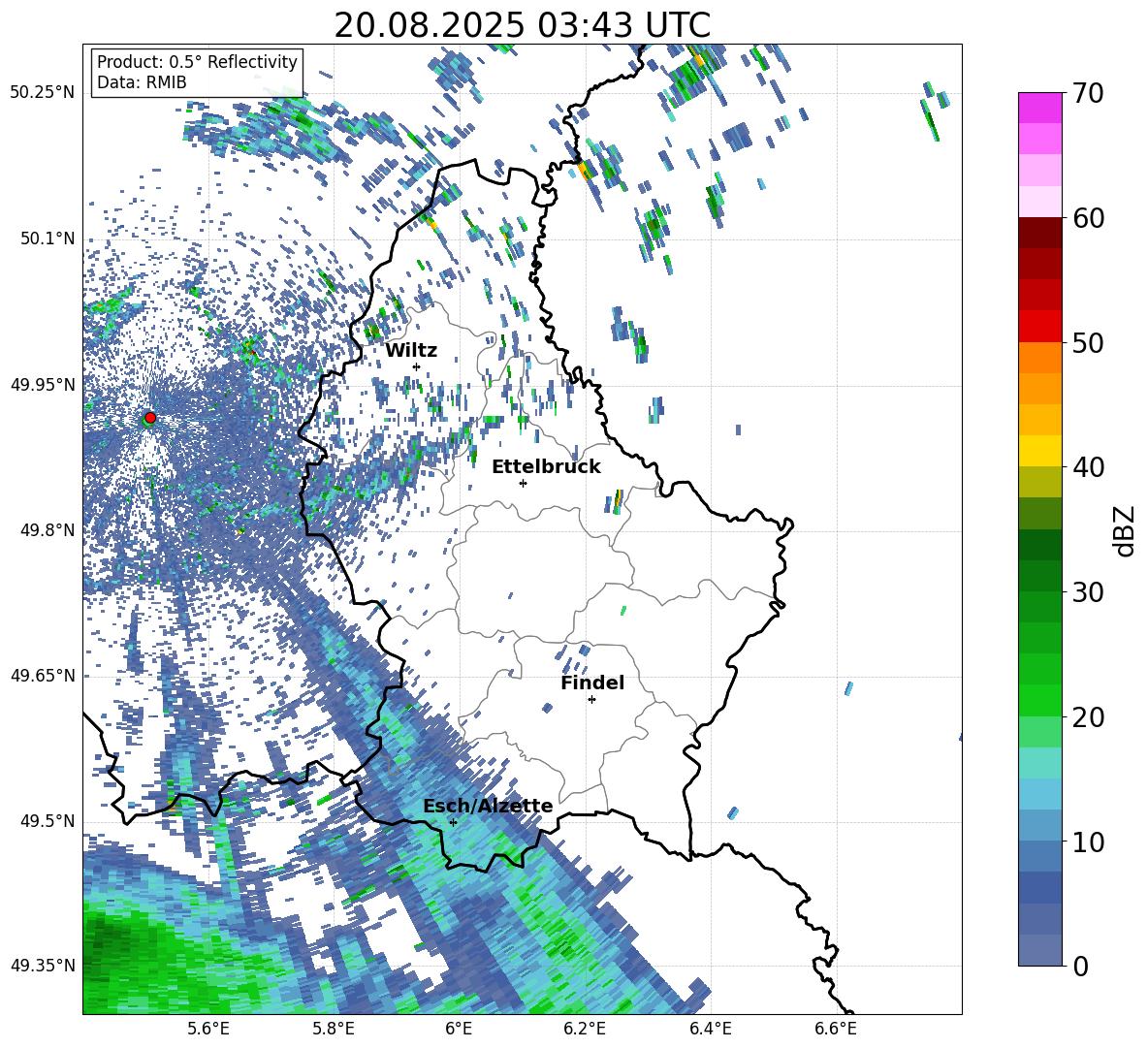Screen dimensions: 1148x1048
Task: Click the colorbar tick label '60'
Action: pos(1088,217)
